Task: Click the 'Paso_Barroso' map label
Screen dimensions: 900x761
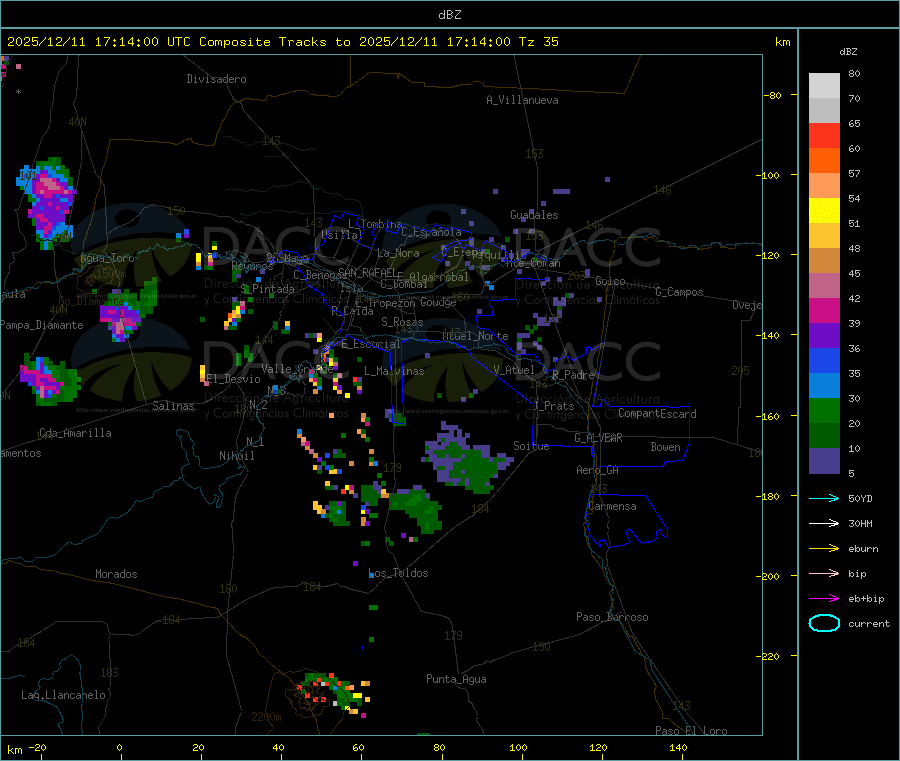Action: [612, 617]
